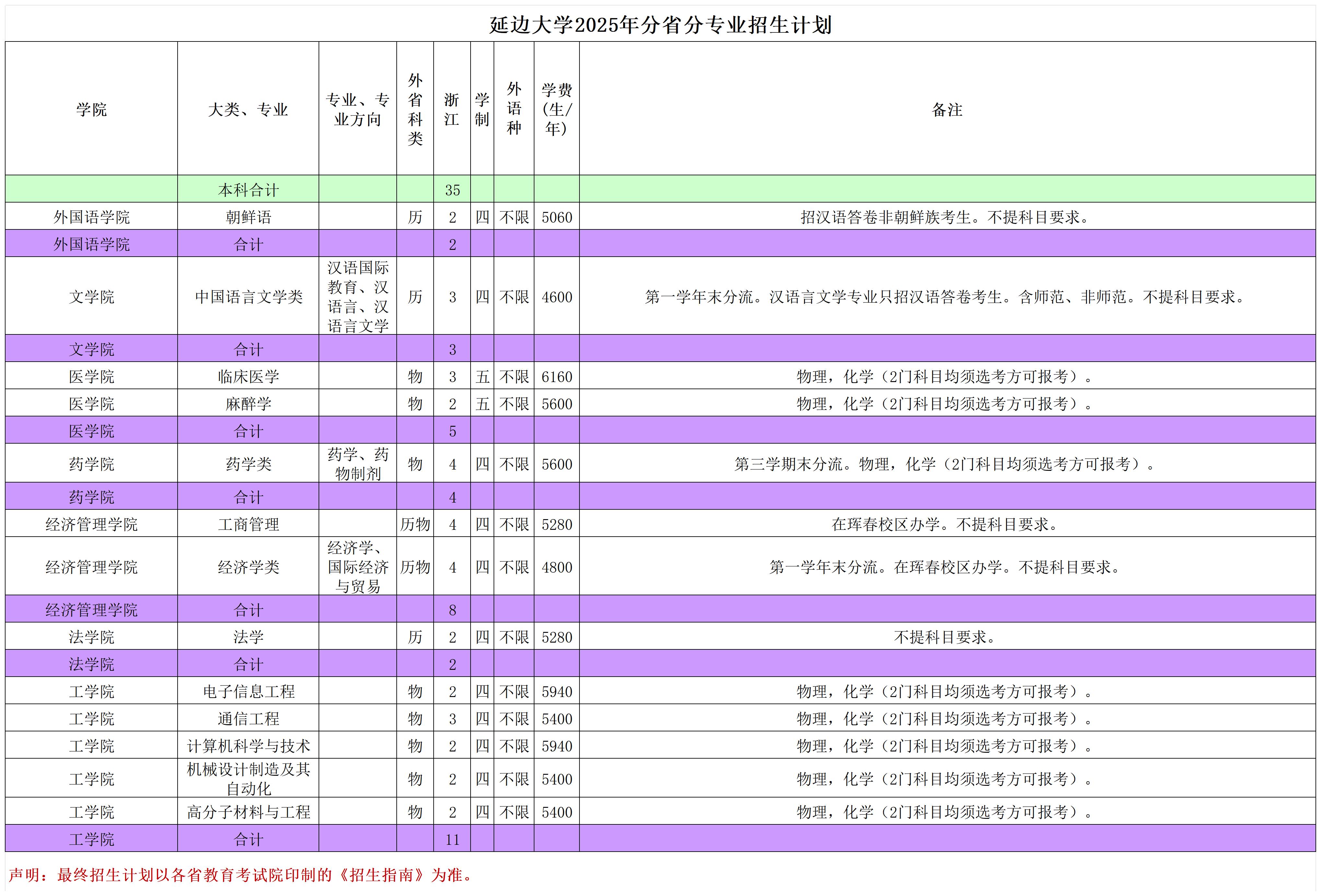
Task: Click the 通信工程 major cell
Action: 248,718
